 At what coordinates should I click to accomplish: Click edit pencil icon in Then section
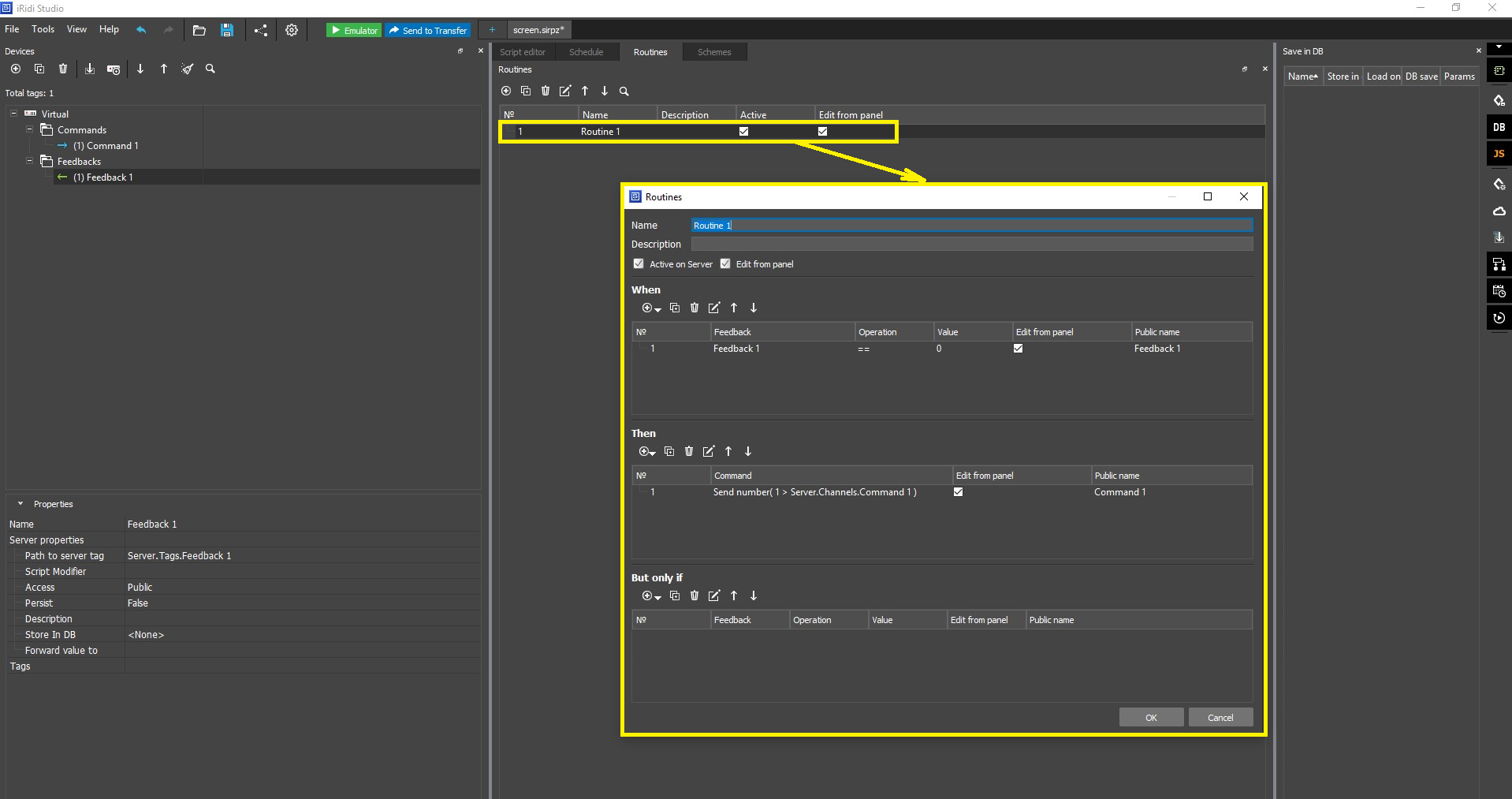709,451
